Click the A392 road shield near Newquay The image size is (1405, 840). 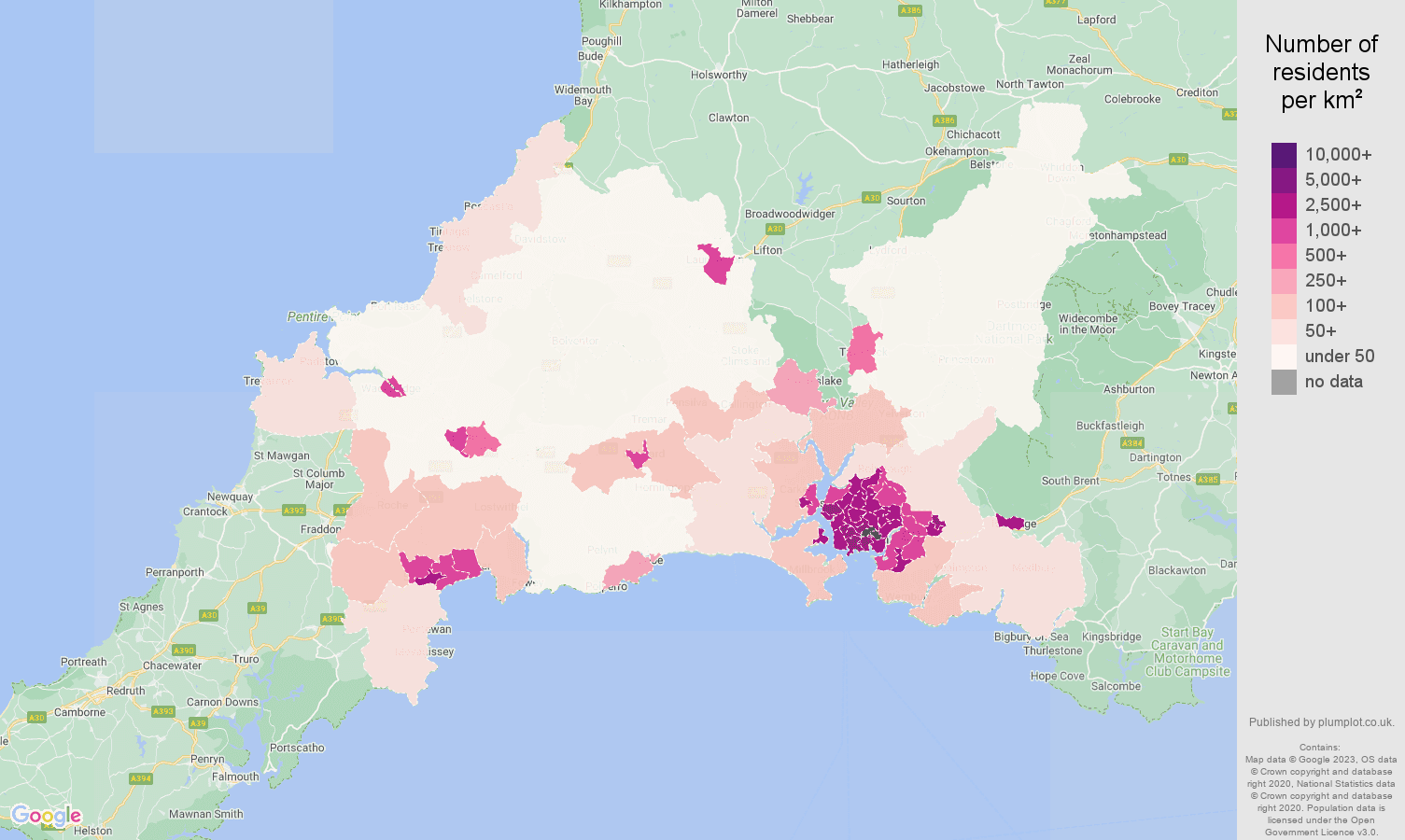click(294, 511)
